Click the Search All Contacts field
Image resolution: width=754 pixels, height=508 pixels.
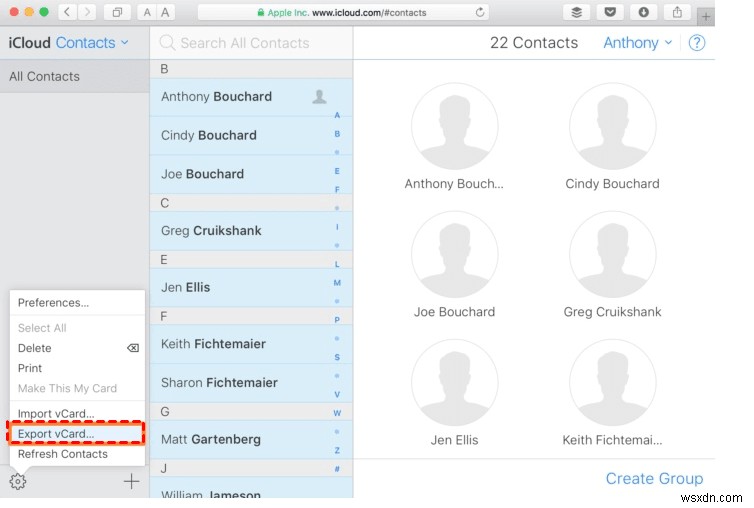point(251,43)
